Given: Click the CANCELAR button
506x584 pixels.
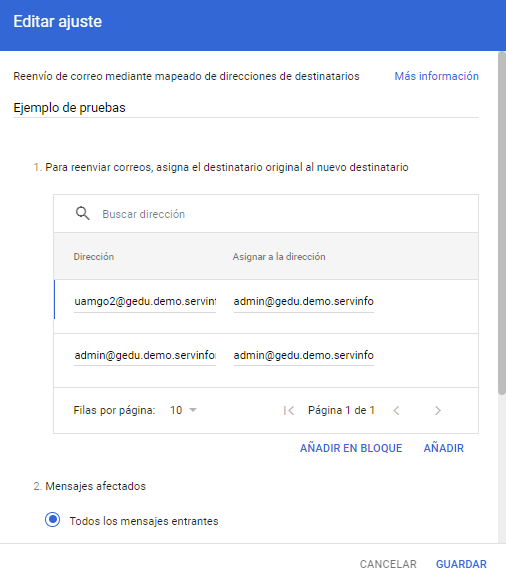Looking at the screenshot, I should point(388,564).
